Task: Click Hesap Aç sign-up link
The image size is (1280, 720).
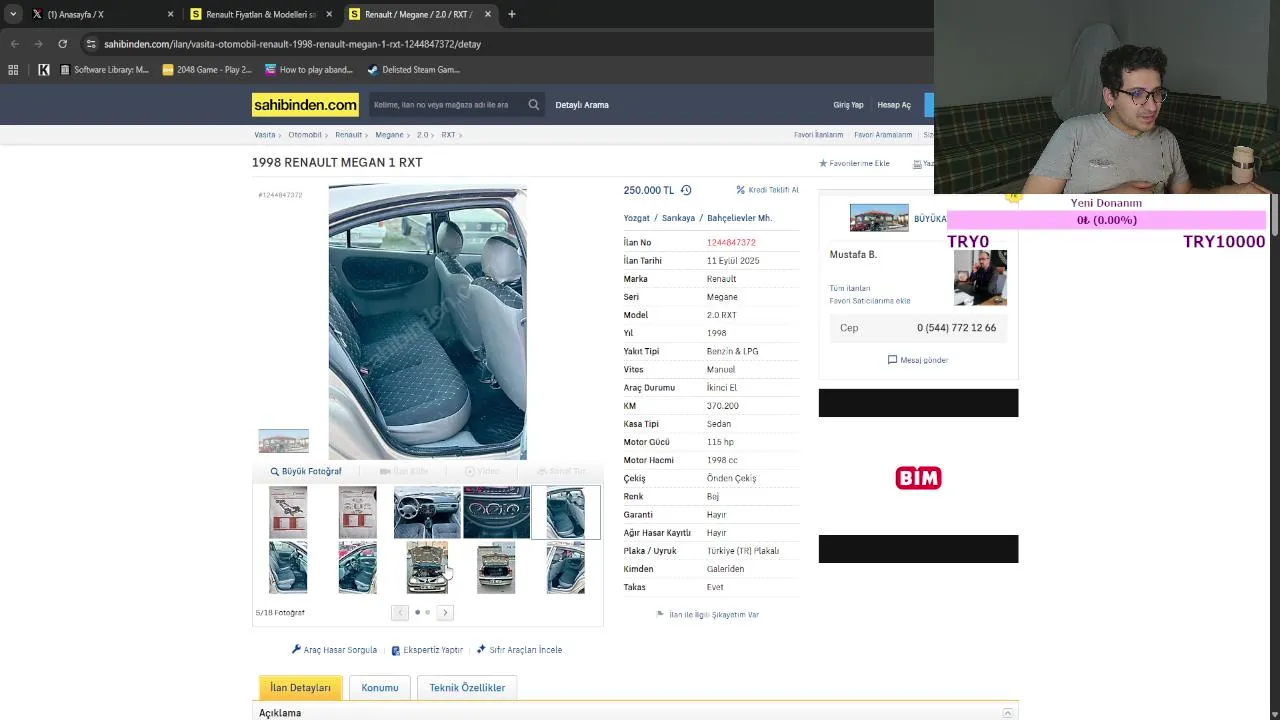Action: pyautogui.click(x=894, y=105)
